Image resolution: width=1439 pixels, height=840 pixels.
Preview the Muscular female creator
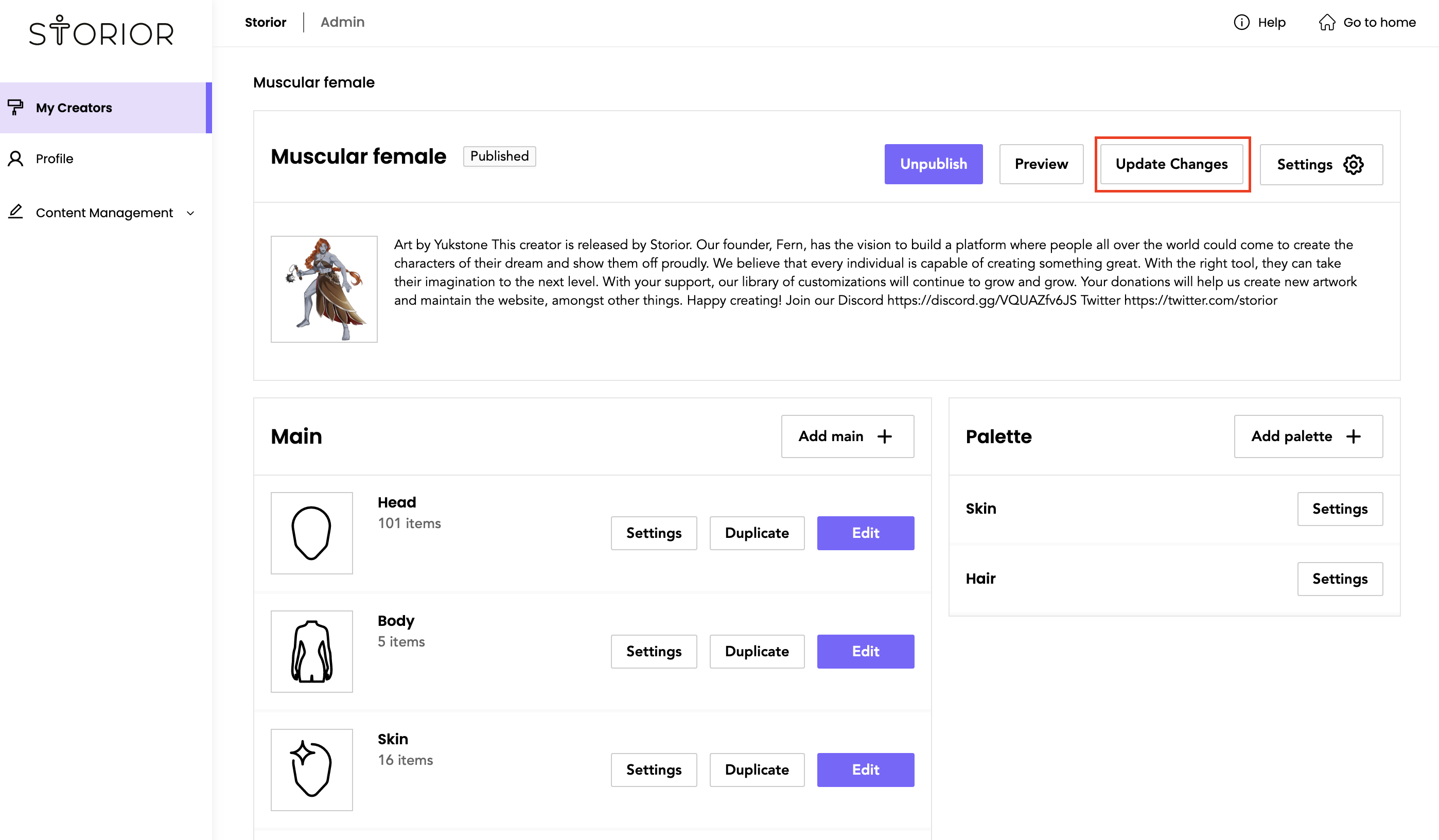click(1041, 164)
